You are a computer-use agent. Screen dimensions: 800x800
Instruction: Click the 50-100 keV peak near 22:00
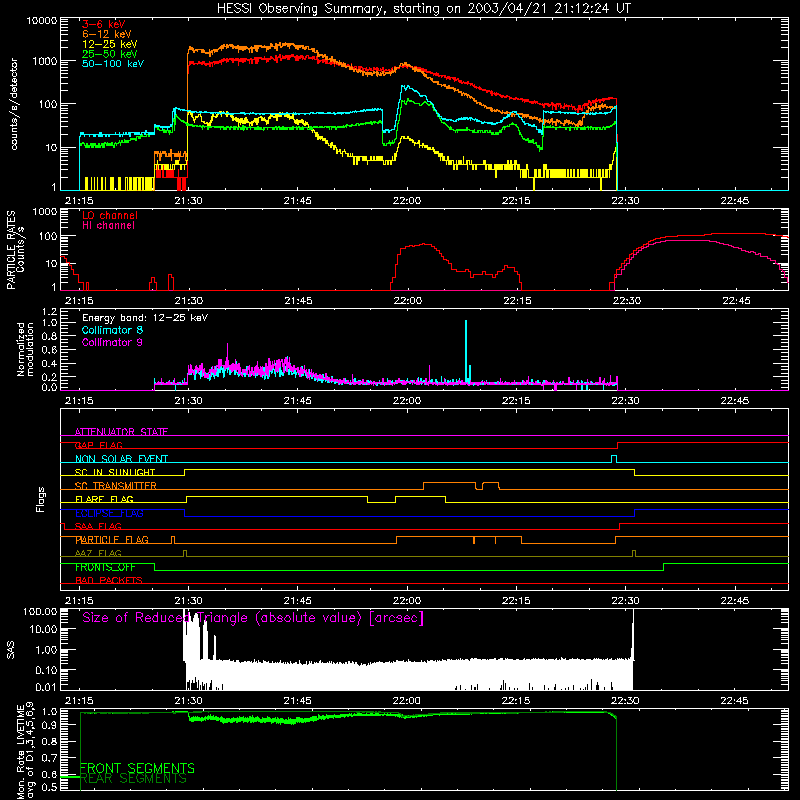click(x=407, y=89)
